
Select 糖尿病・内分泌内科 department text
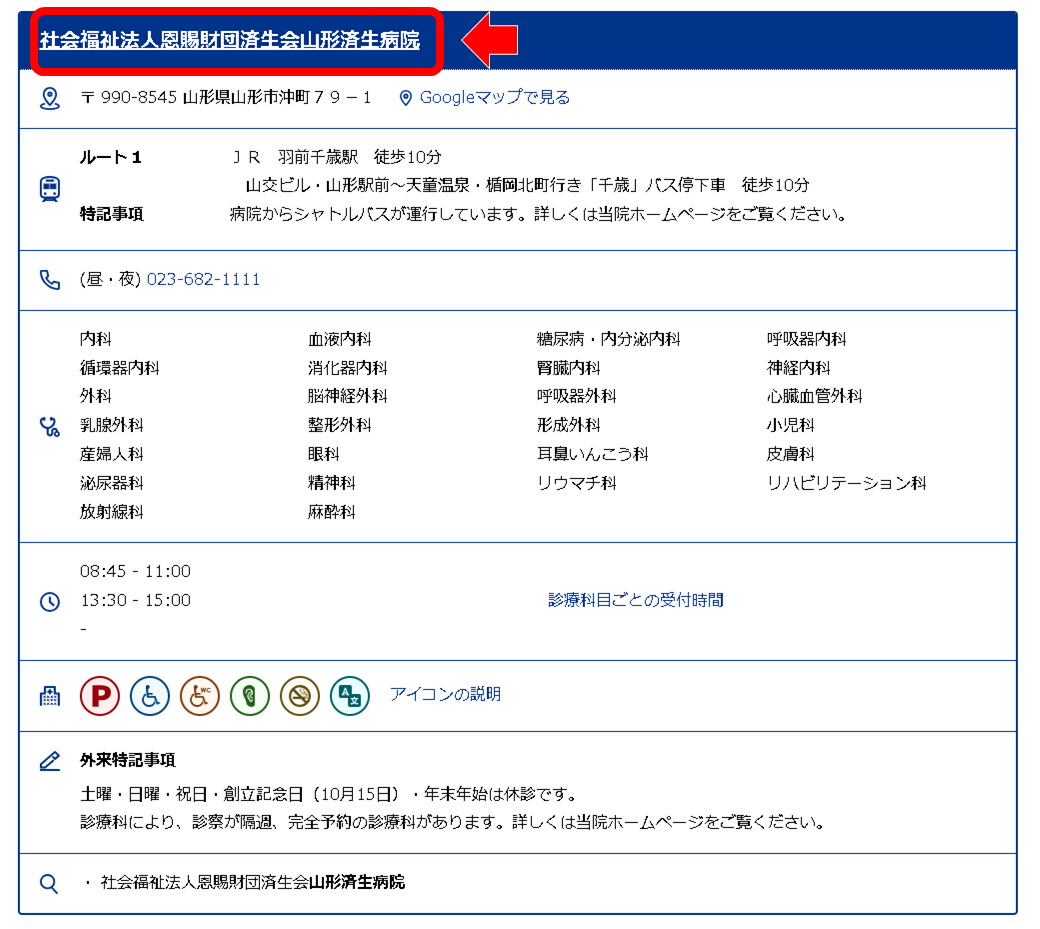pyautogui.click(x=608, y=339)
